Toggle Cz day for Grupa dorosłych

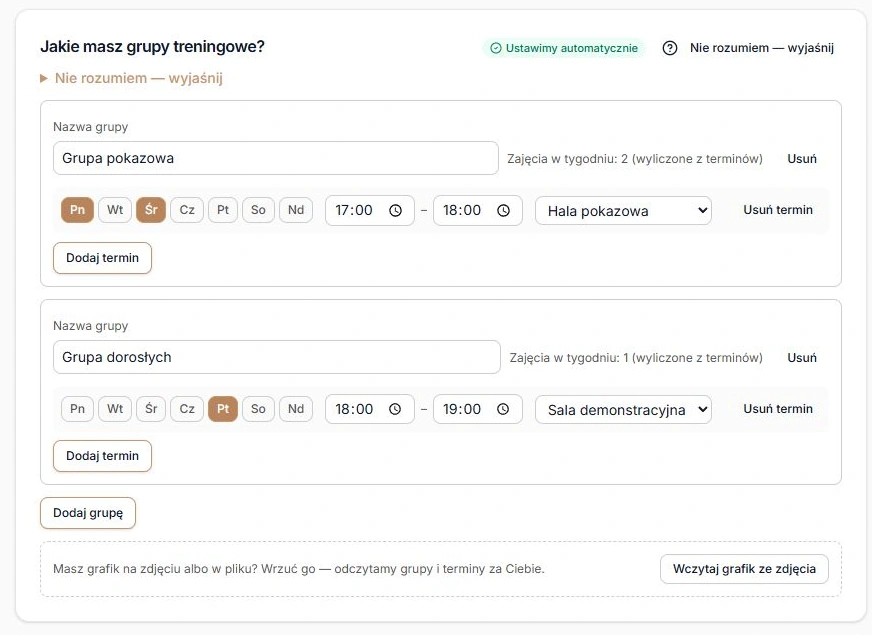click(187, 409)
